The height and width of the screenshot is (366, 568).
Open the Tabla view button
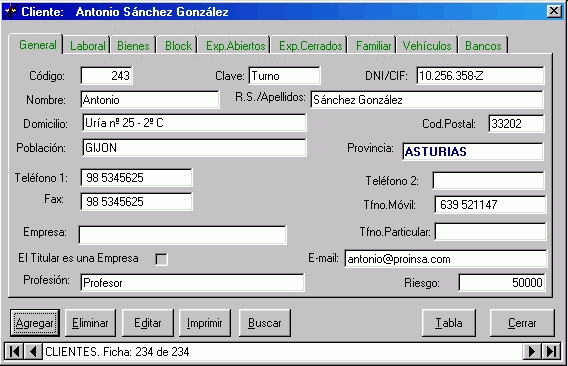(x=449, y=323)
